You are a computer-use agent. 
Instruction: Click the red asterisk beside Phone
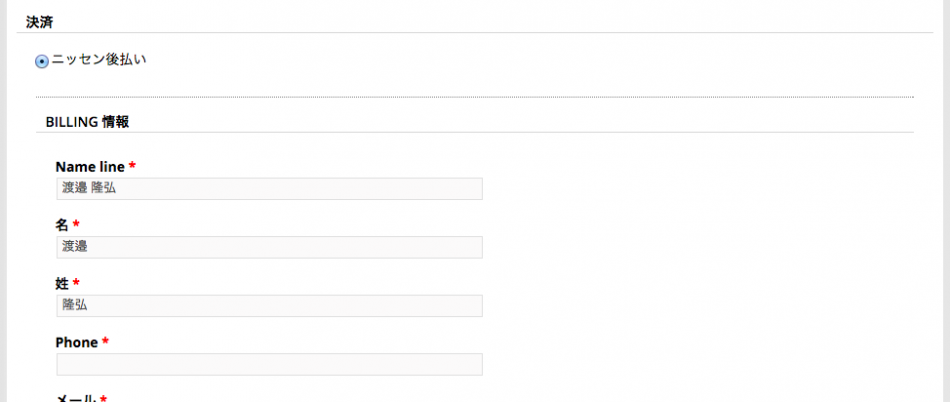105,342
